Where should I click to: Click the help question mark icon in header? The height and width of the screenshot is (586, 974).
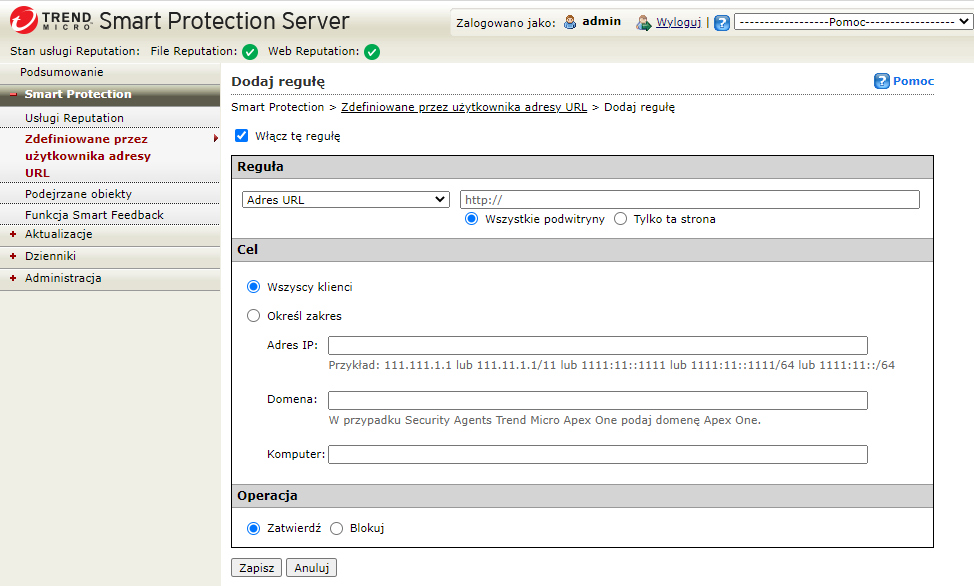[722, 22]
